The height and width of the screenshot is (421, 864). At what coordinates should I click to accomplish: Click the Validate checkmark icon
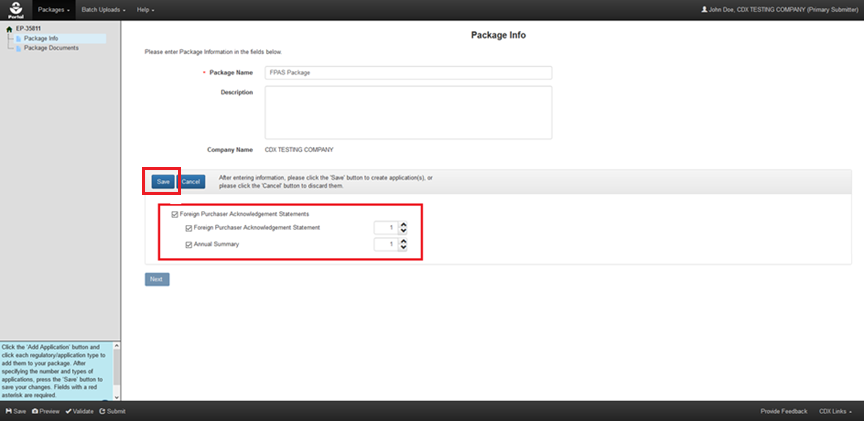(68, 411)
